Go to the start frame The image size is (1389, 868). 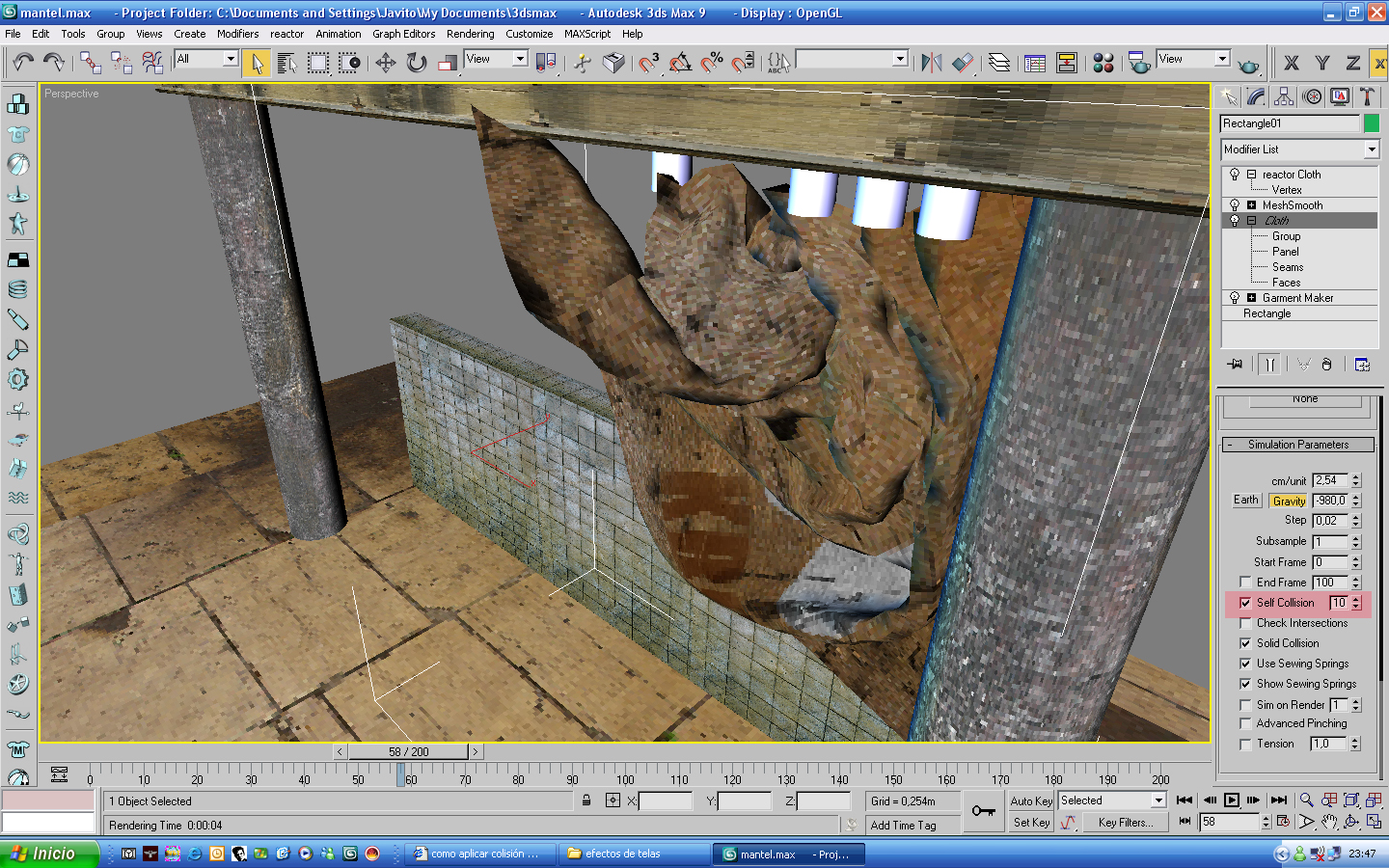click(x=1185, y=800)
